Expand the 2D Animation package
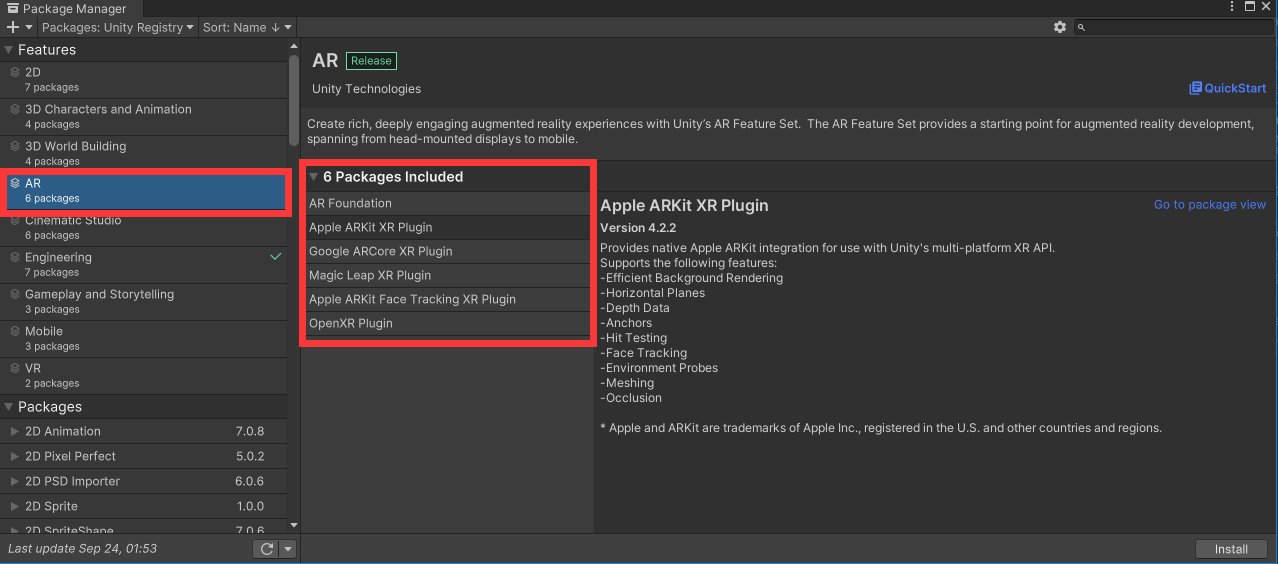 point(14,431)
